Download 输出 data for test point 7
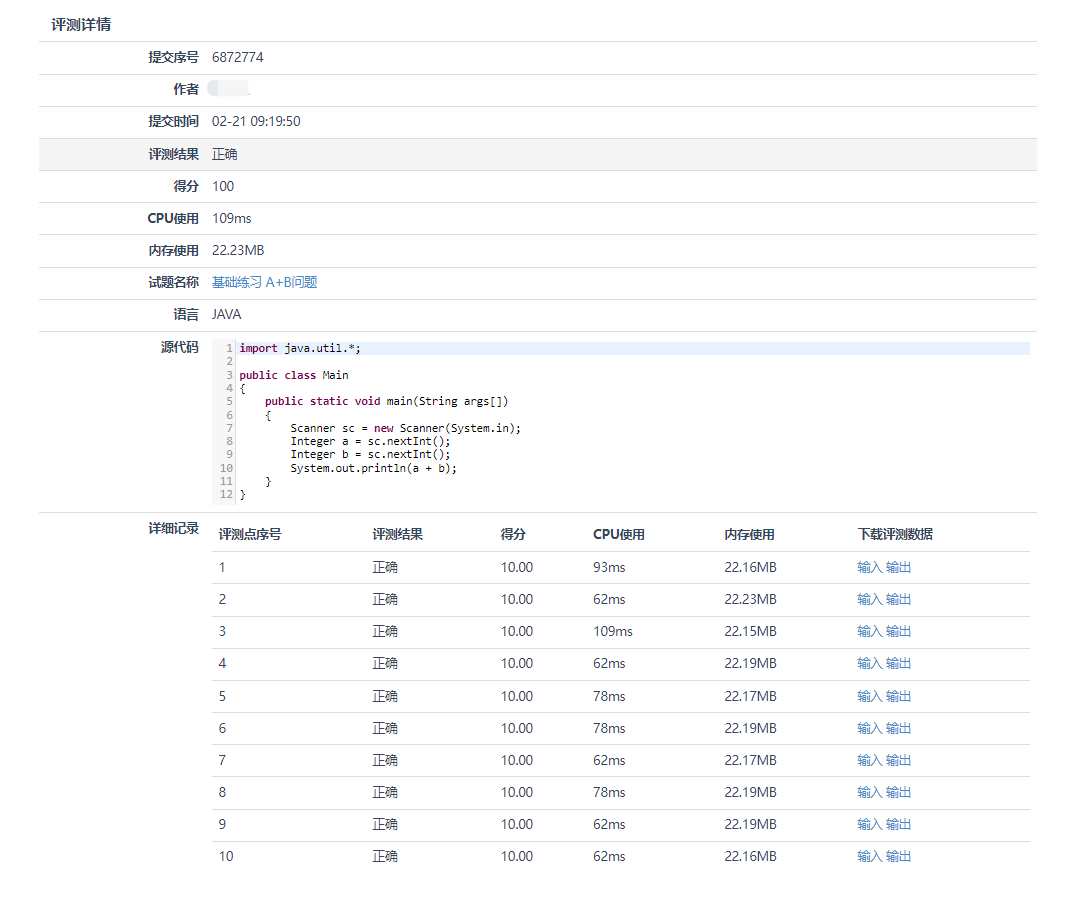 point(899,760)
